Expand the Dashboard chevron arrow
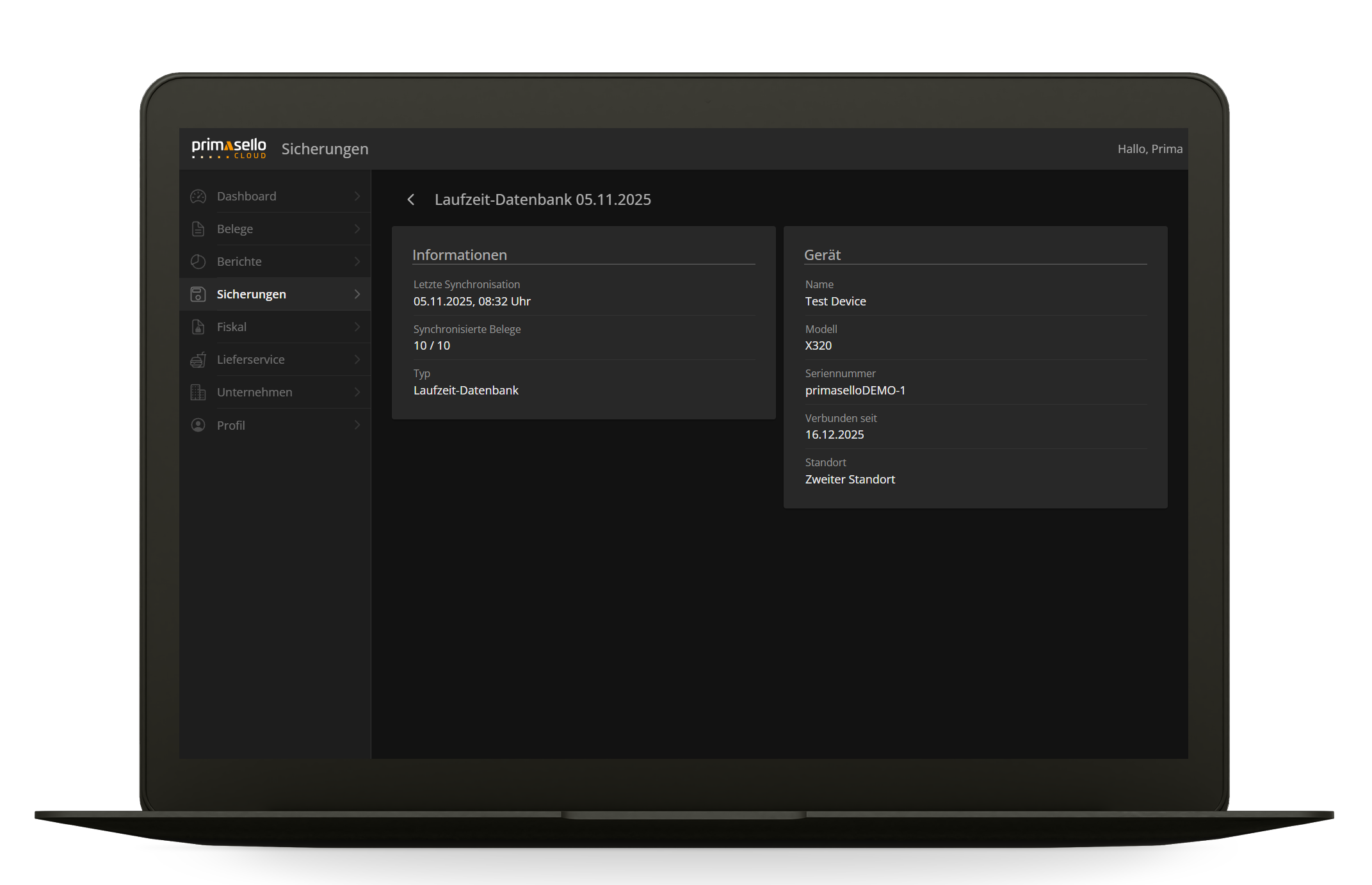 pyautogui.click(x=357, y=197)
